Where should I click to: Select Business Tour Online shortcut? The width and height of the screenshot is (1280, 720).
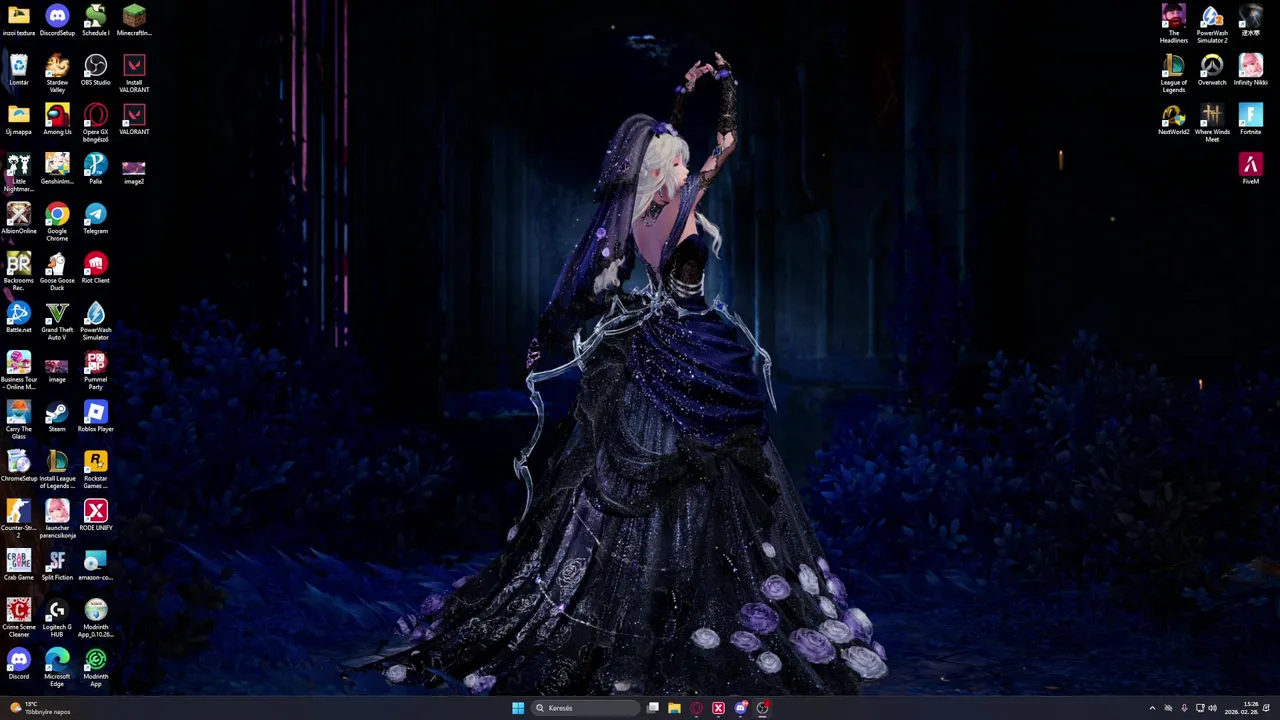pyautogui.click(x=19, y=370)
